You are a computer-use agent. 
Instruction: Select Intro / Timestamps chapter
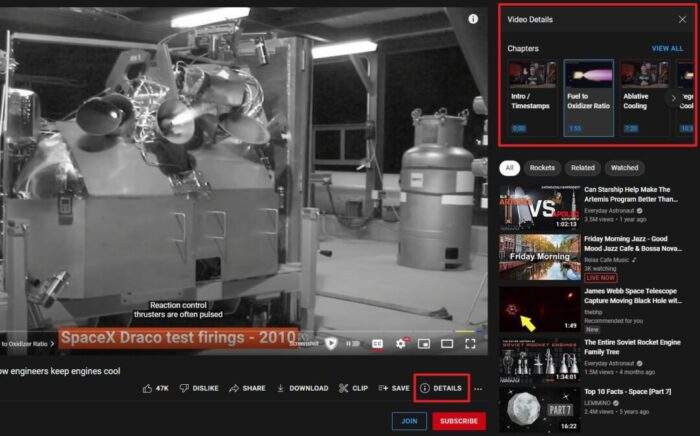click(532, 98)
